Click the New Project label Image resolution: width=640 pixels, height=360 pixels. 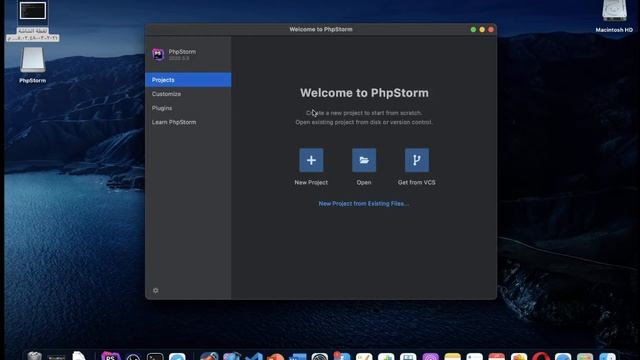[x=311, y=182]
